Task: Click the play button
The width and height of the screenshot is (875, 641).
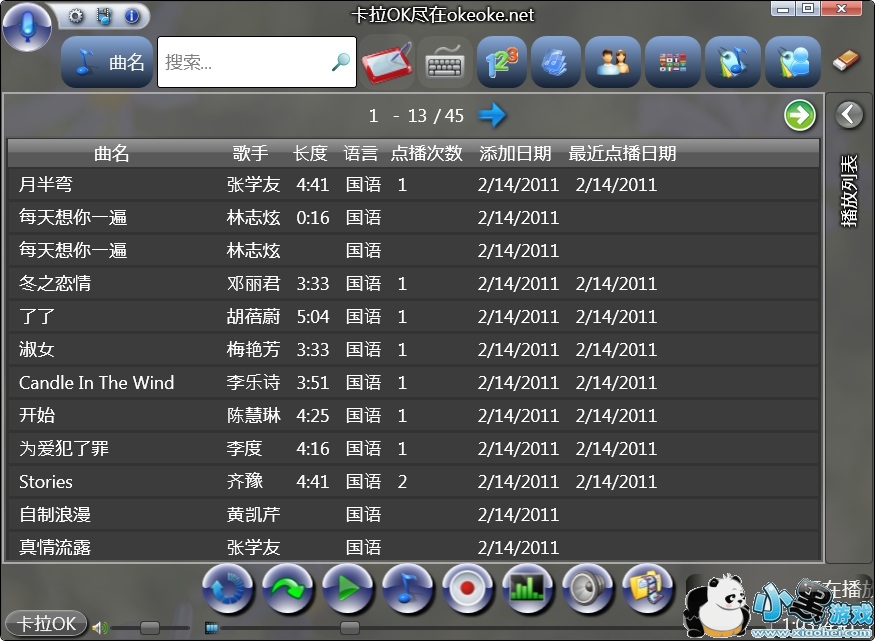Action: coord(348,588)
